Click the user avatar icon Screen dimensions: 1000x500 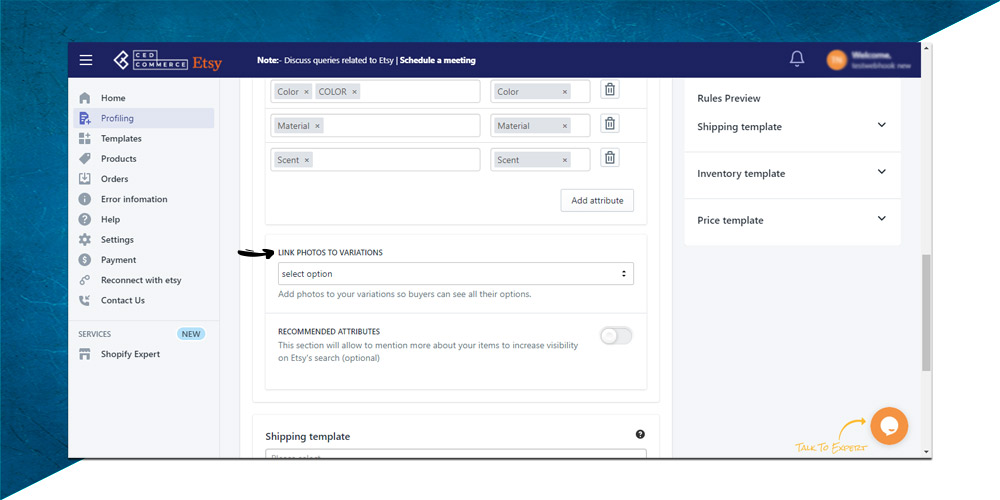click(x=837, y=60)
